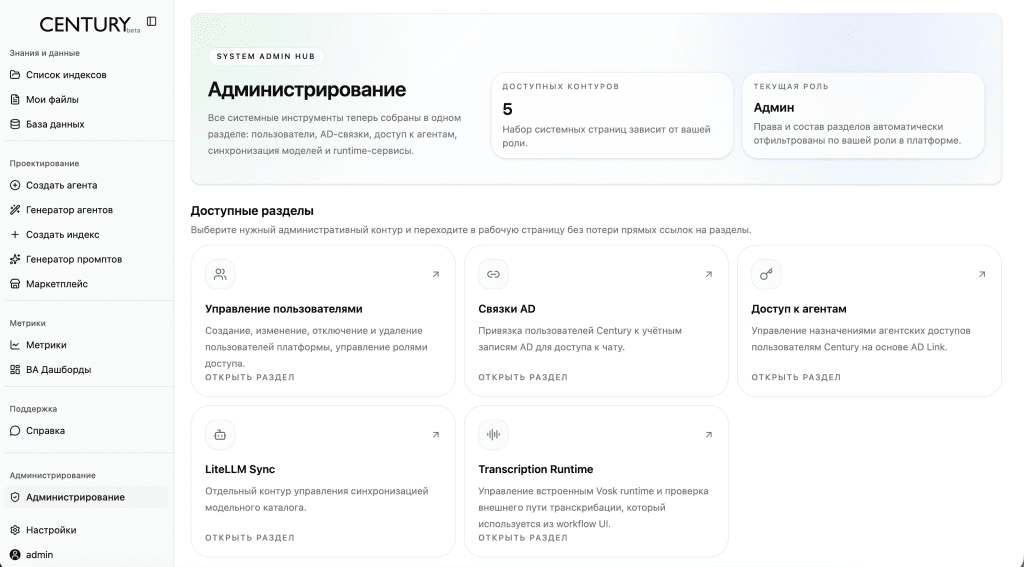The image size is (1024, 567).
Task: Click the CENTURY beta logo
Action: pos(89,25)
